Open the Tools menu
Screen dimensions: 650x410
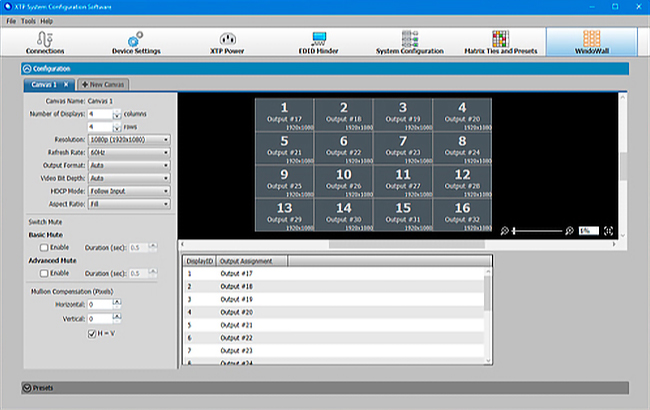[x=27, y=20]
